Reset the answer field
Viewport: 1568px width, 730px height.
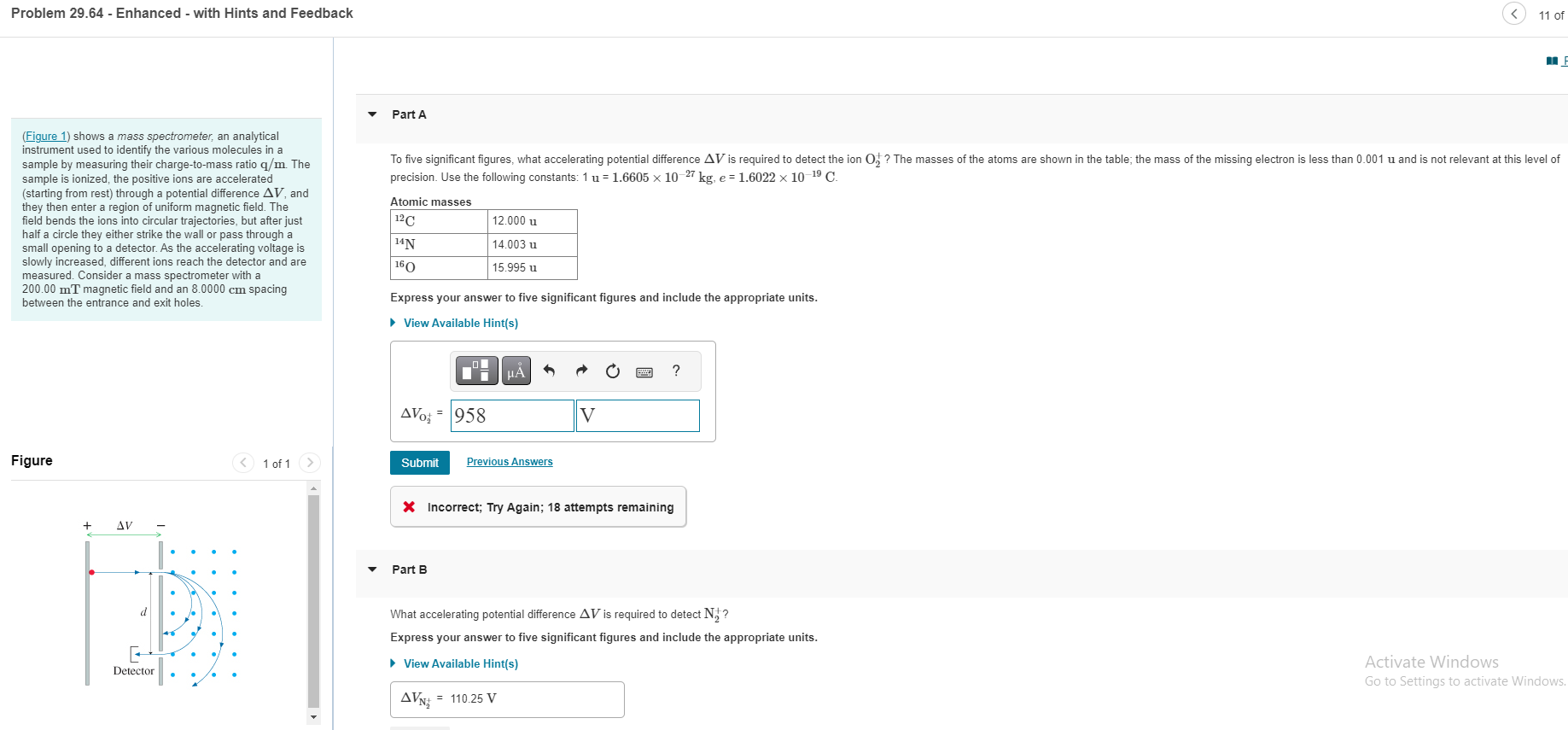[x=613, y=371]
